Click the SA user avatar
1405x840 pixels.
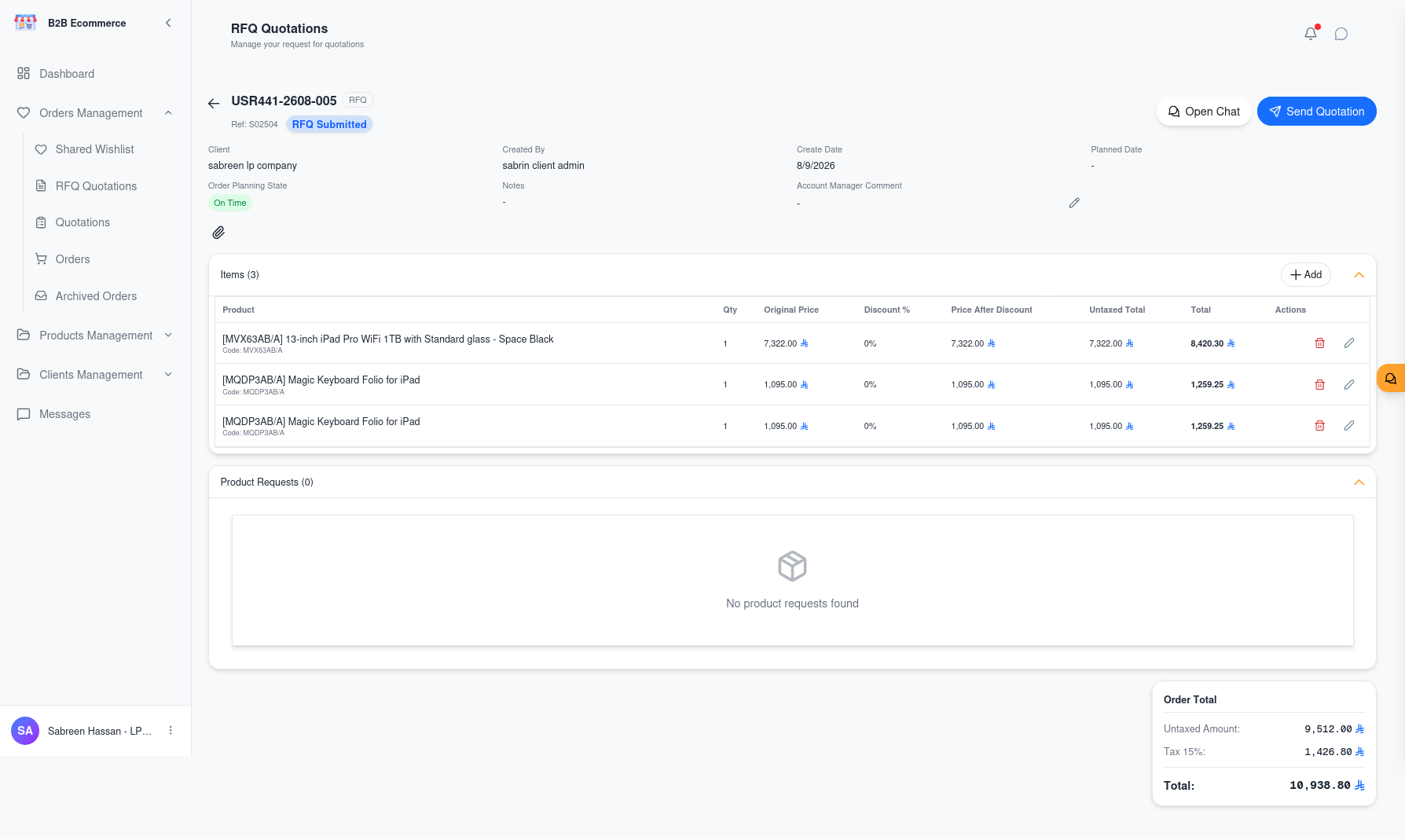[25, 731]
